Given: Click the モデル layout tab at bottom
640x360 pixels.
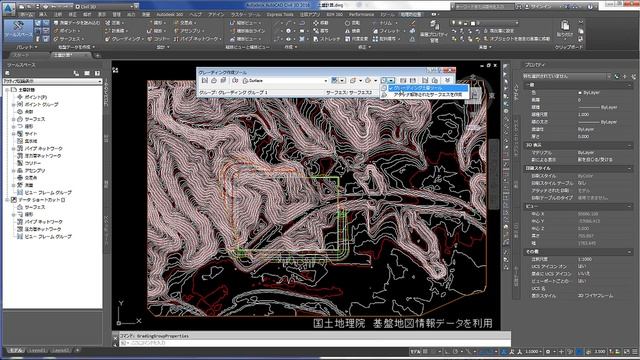Looking at the screenshot, I should point(16,351).
